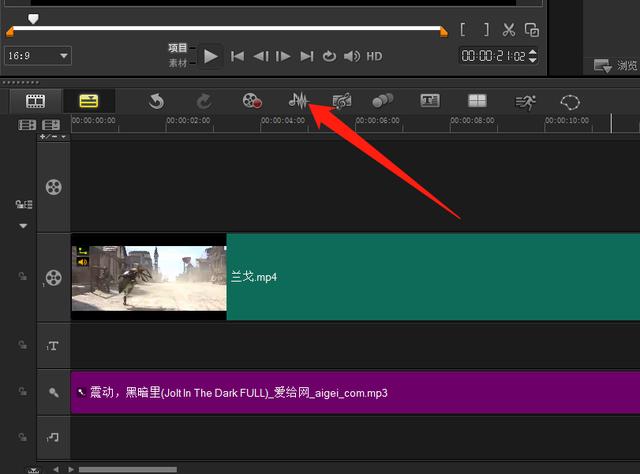Open the Subtitle Editor icon

coord(430,101)
